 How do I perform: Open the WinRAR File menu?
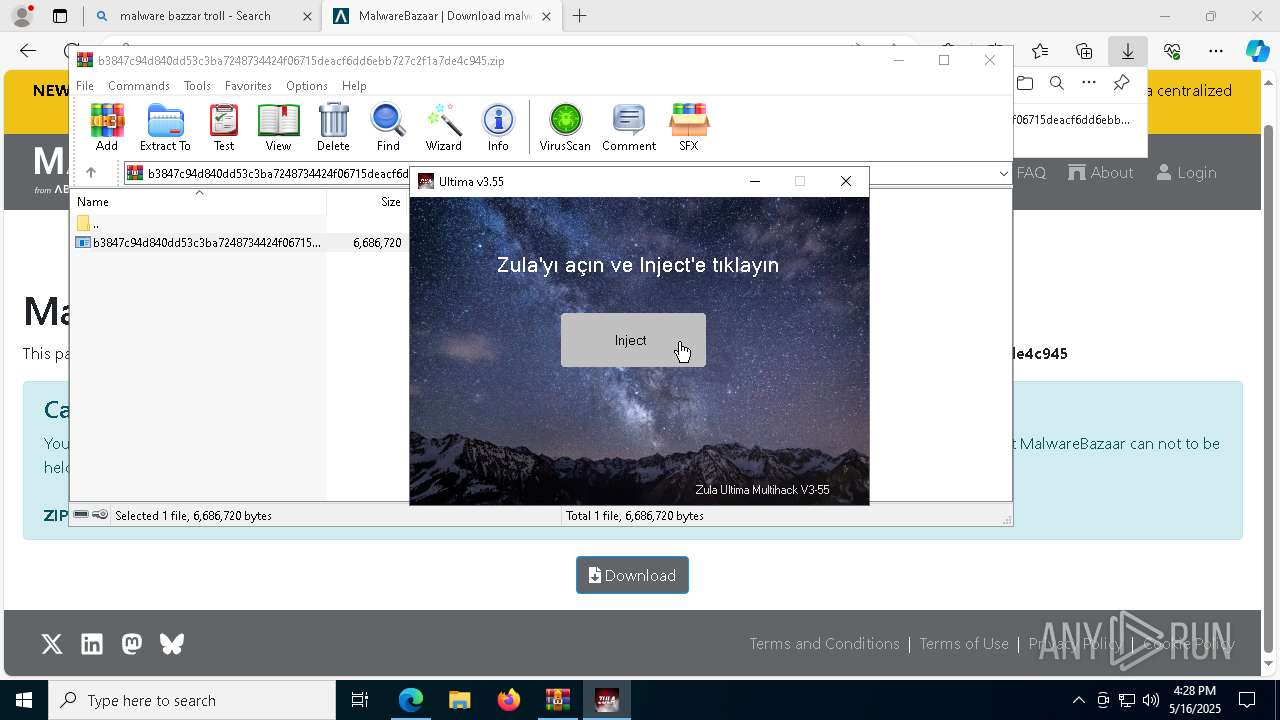click(85, 86)
